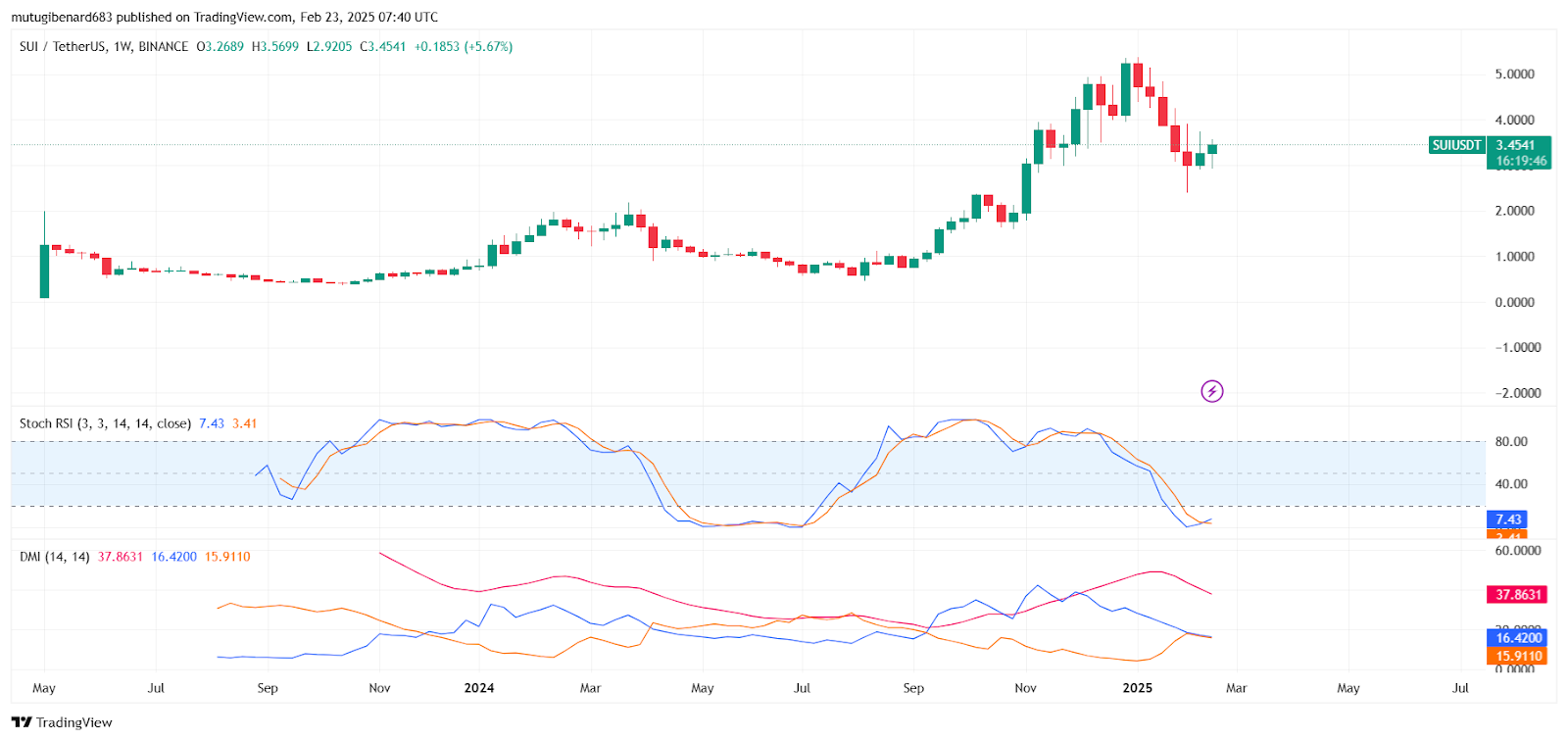The width and height of the screenshot is (1568, 741).
Task: Click the SUIUSDT price label tag
Action: [1456, 145]
